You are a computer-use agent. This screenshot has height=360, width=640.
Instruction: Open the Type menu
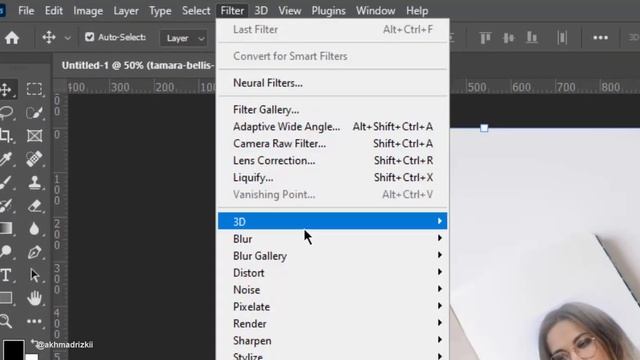(x=160, y=11)
